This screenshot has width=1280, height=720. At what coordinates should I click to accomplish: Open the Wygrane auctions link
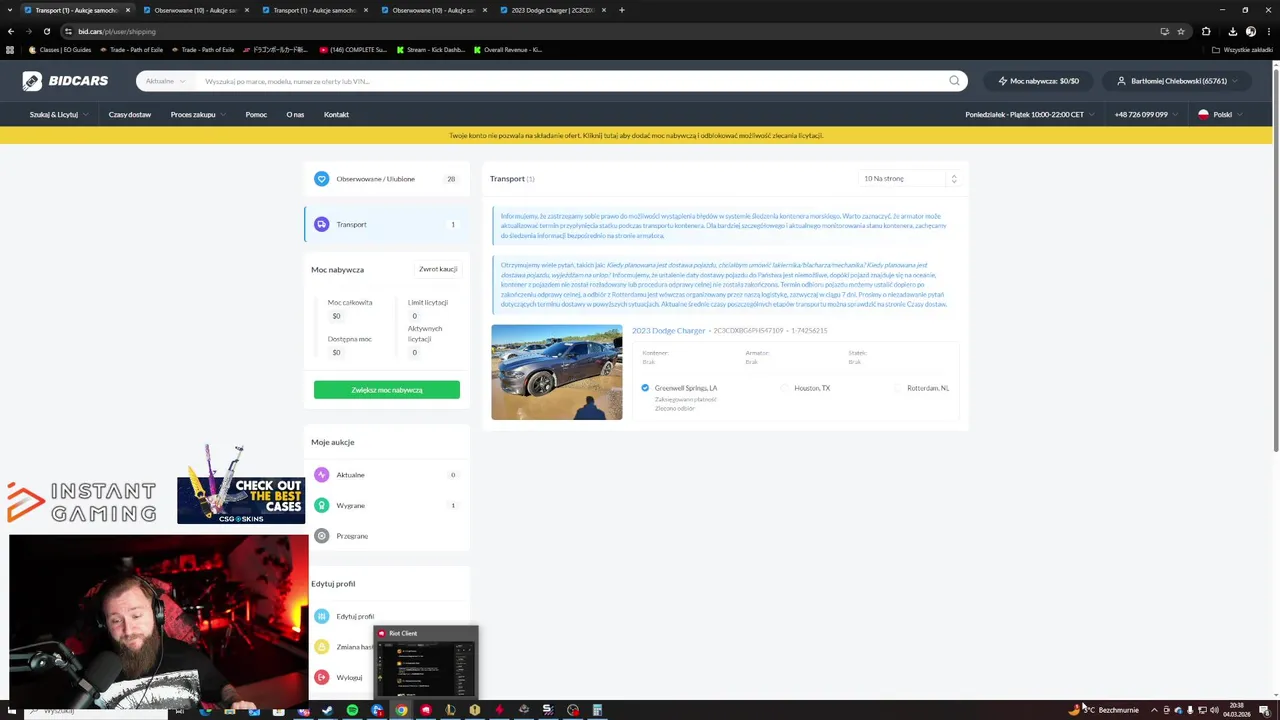[350, 505]
